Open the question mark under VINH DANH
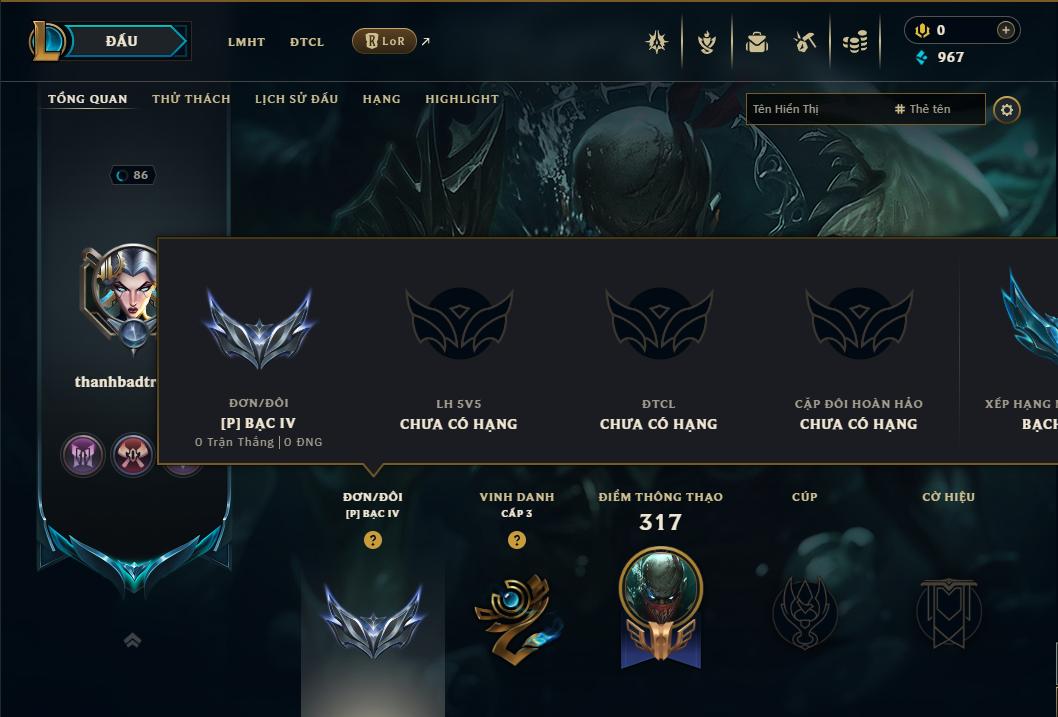This screenshot has height=717, width=1058. point(517,540)
